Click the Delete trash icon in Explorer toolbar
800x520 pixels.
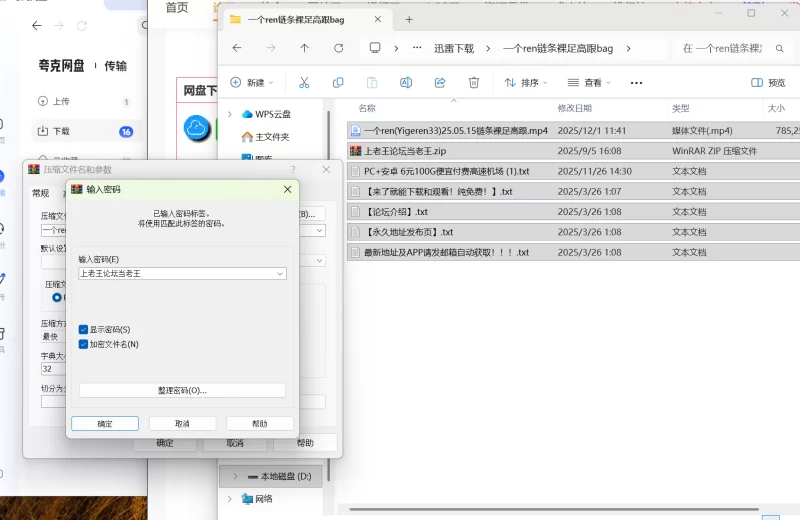pos(474,83)
